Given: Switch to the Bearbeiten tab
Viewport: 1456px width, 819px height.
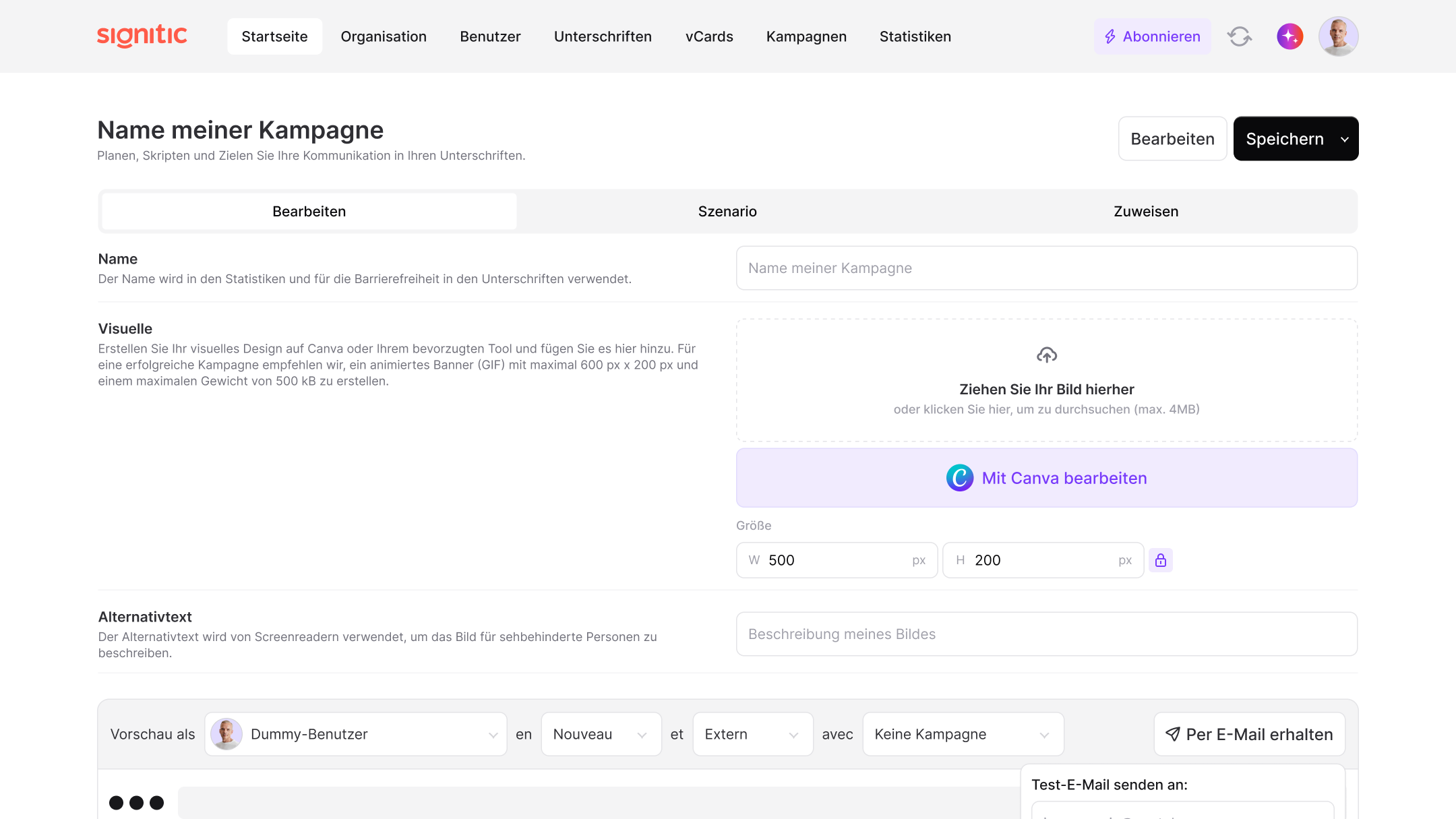Looking at the screenshot, I should (x=309, y=211).
